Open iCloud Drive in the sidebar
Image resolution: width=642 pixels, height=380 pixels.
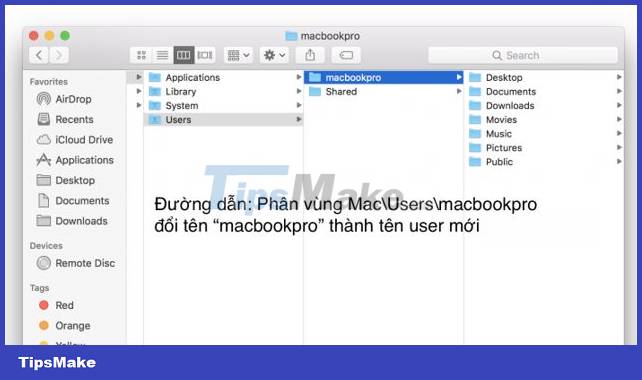point(75,140)
